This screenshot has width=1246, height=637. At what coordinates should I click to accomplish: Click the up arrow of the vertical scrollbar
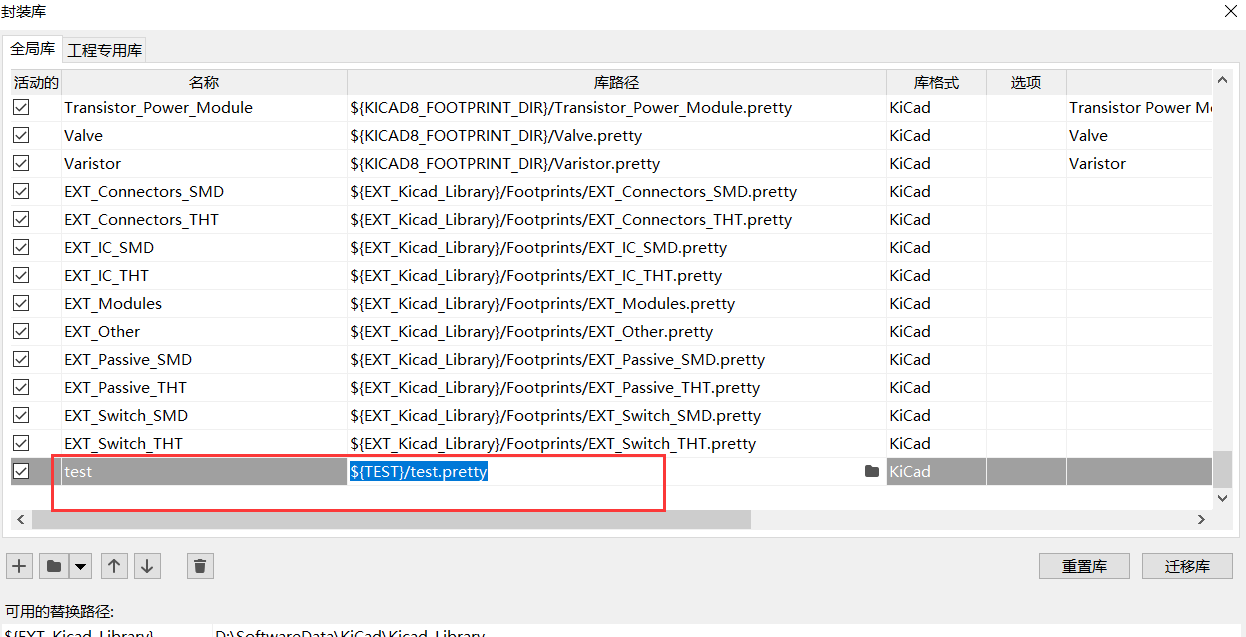(1222, 81)
